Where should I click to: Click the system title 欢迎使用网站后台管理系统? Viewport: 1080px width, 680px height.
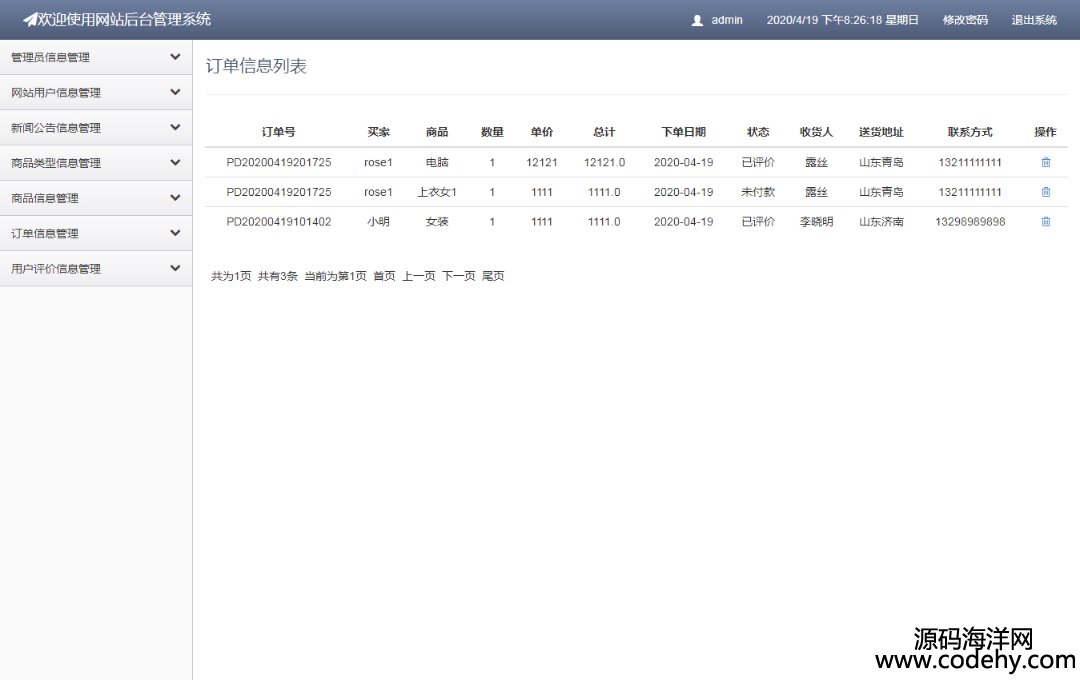(124, 20)
